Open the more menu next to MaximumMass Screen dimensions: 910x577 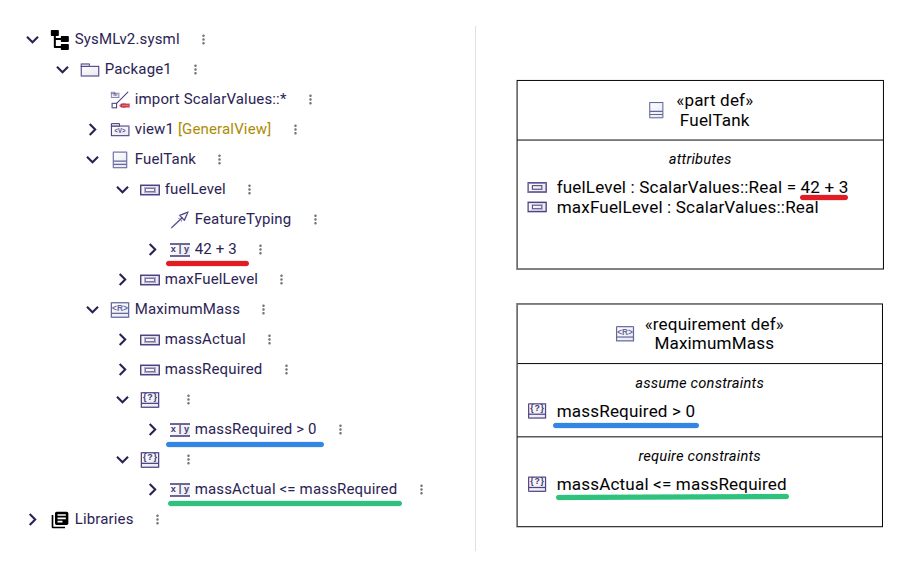263,309
